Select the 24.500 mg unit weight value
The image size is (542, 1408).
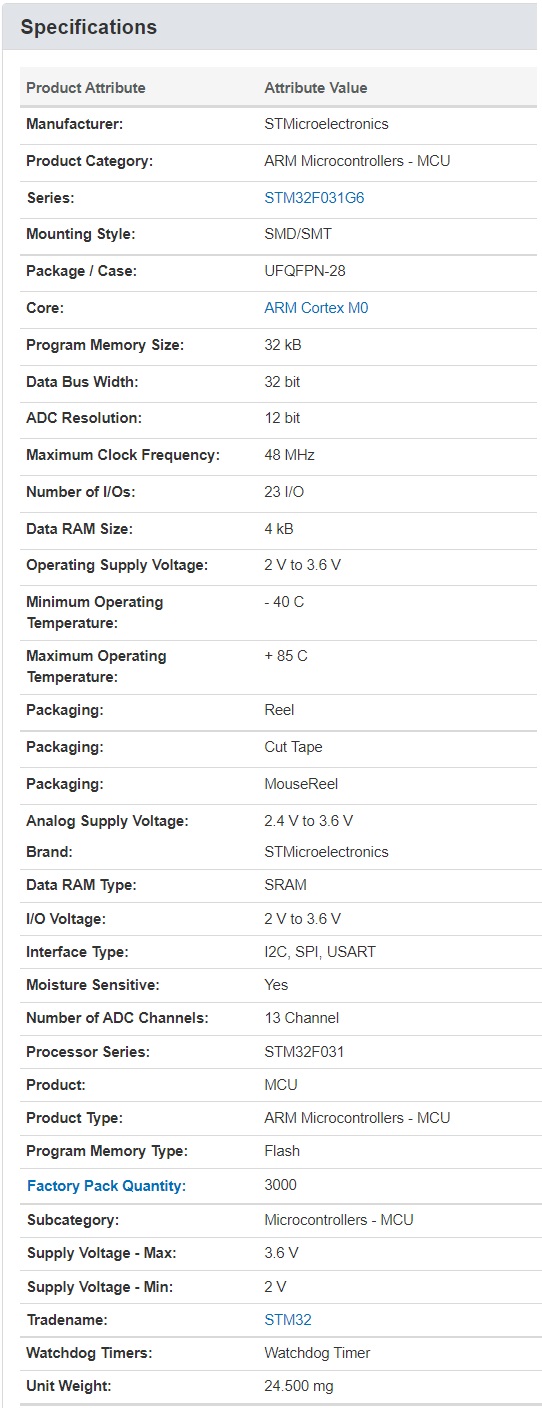299,1386
